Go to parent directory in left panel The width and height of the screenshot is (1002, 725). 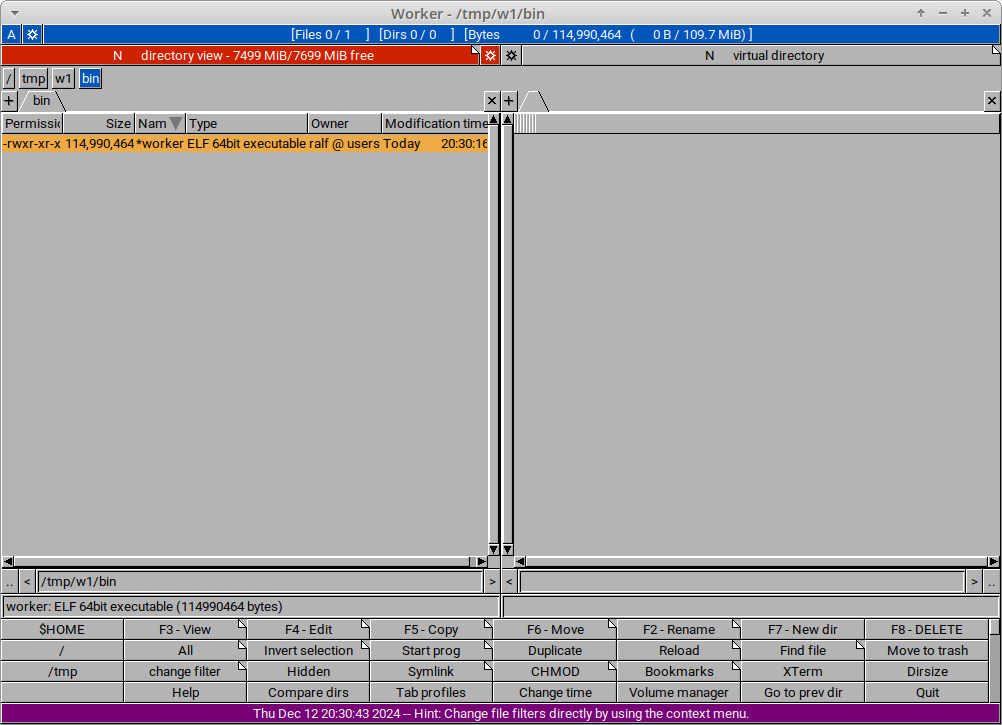[x=10, y=581]
